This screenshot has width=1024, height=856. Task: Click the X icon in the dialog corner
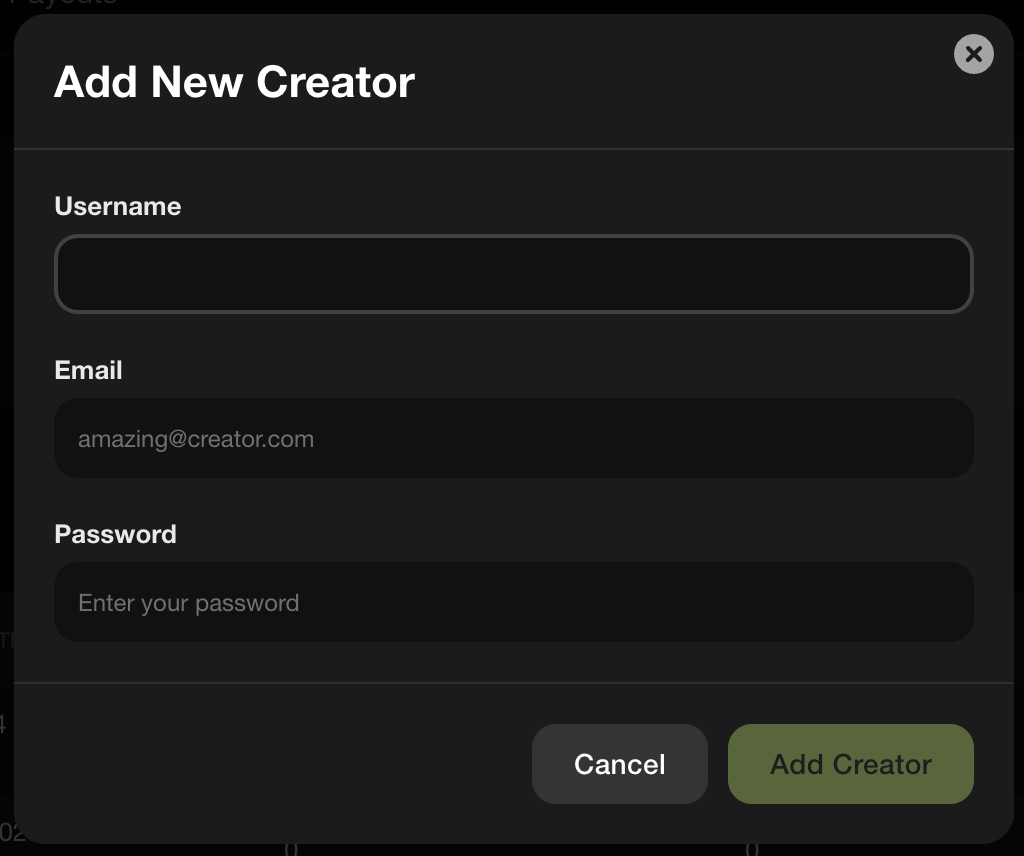point(973,54)
